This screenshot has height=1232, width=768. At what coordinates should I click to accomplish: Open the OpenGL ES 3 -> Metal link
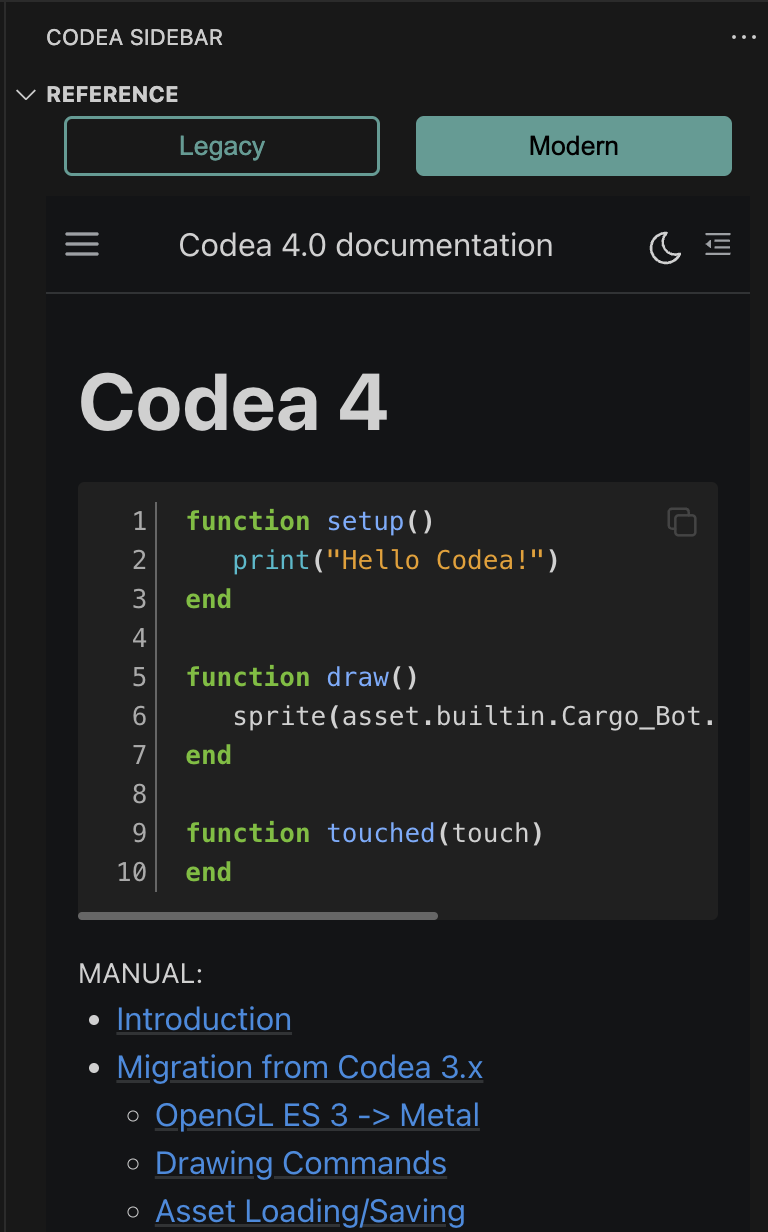[318, 1115]
